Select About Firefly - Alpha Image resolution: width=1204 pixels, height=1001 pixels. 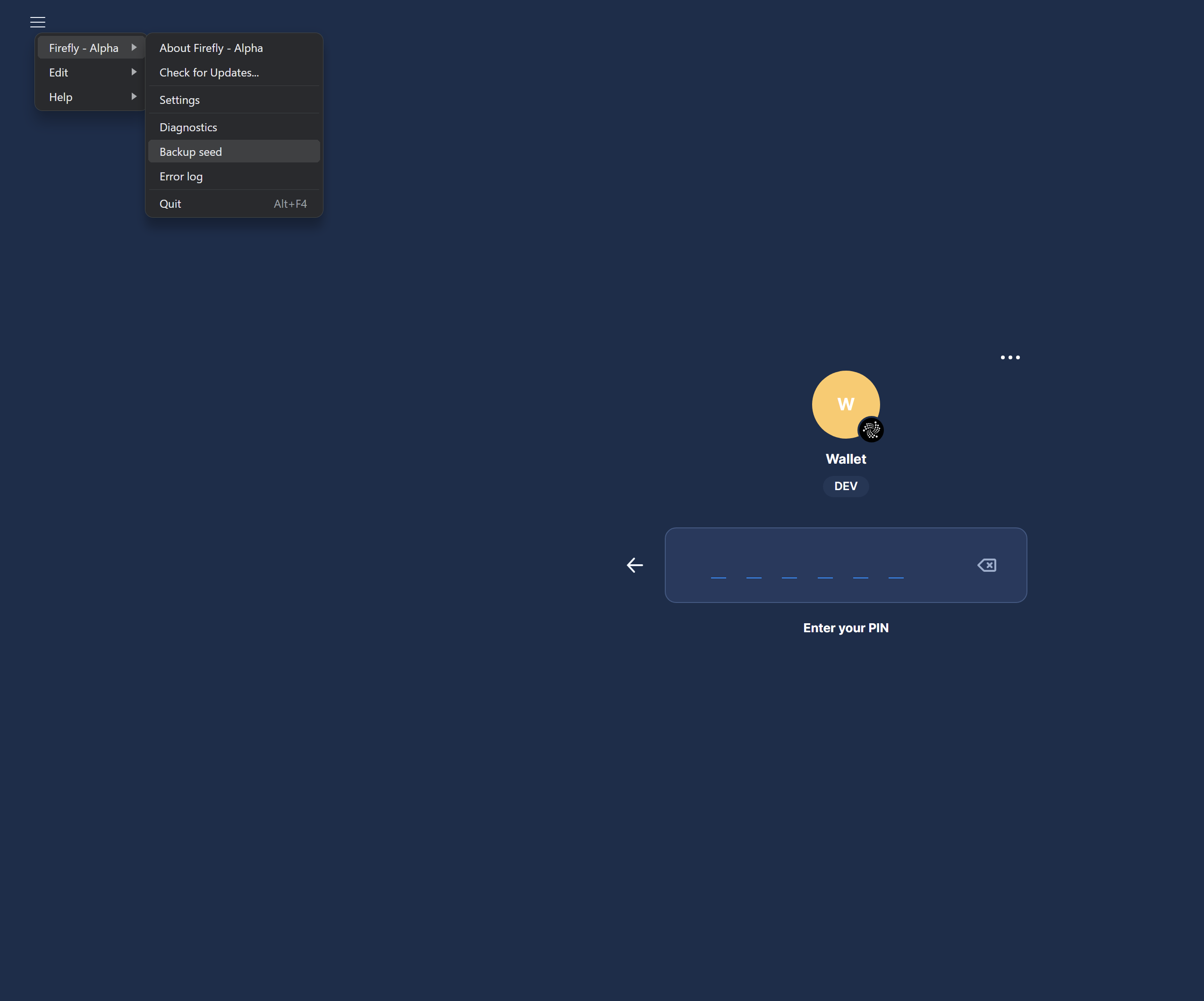coord(211,48)
